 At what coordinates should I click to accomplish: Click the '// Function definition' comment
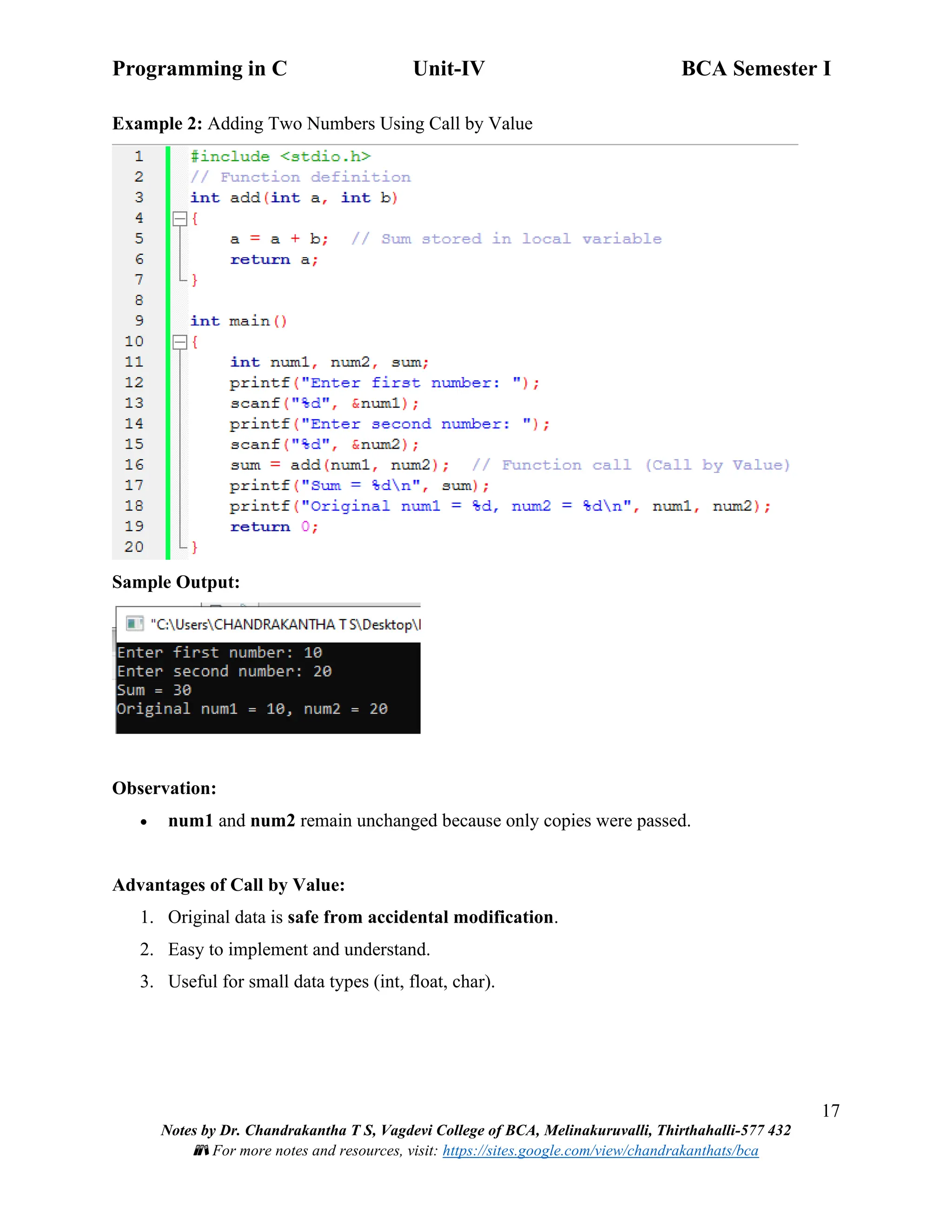301,177
